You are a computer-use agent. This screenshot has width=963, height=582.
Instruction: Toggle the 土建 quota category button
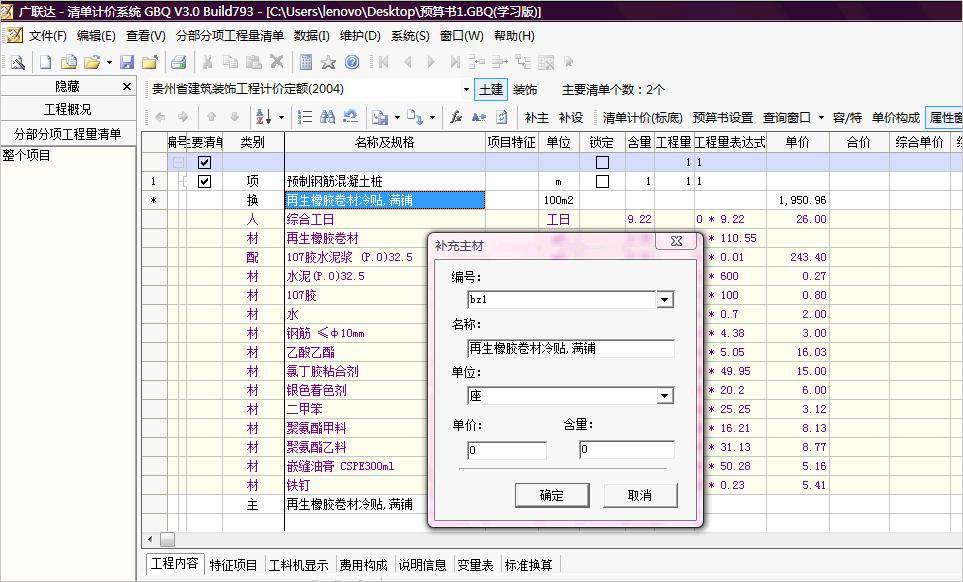pos(491,90)
